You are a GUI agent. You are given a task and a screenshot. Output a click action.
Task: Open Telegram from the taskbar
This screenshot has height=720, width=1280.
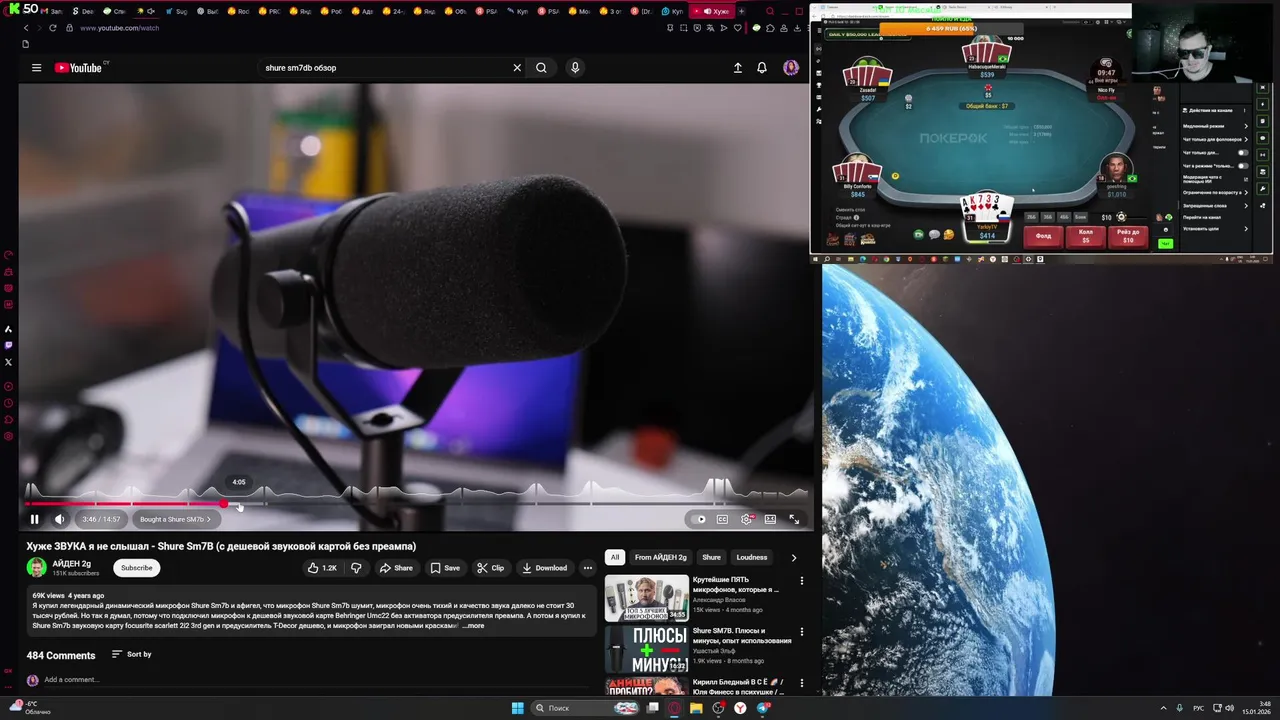click(763, 708)
